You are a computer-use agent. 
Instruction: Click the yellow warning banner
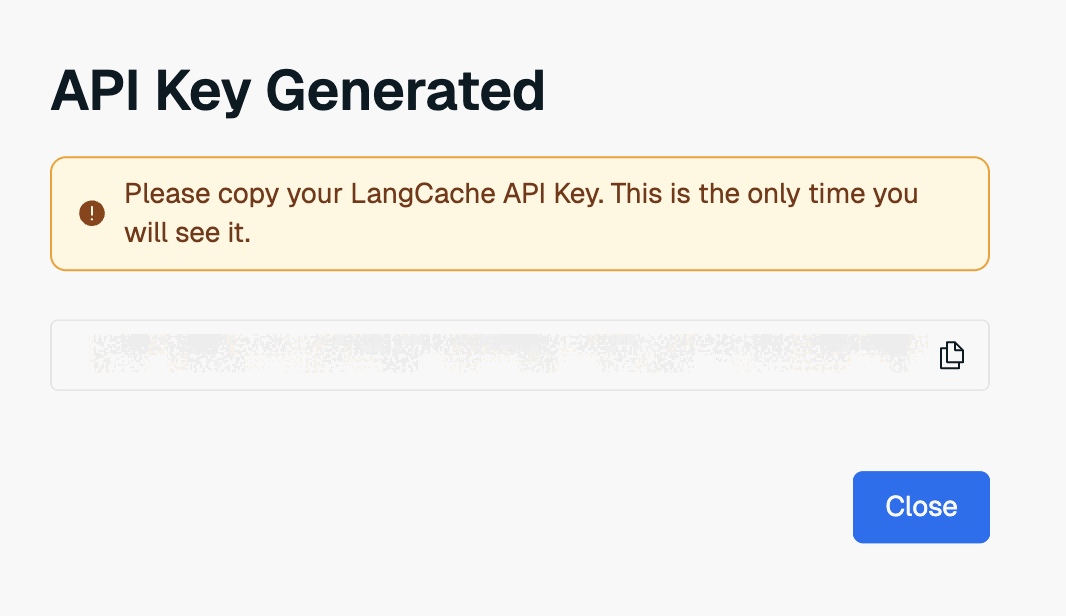(x=519, y=213)
